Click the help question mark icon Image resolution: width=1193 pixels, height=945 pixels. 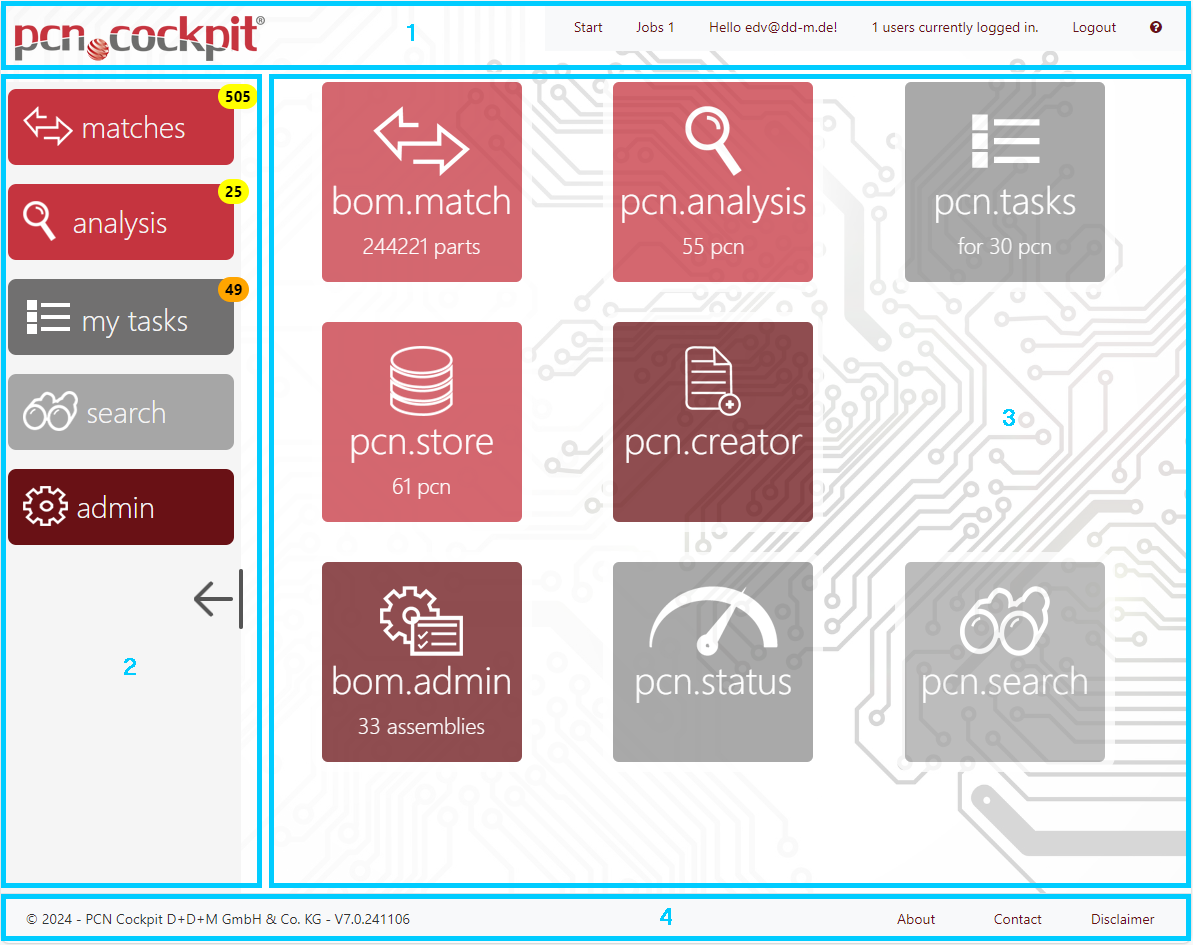point(1156,28)
